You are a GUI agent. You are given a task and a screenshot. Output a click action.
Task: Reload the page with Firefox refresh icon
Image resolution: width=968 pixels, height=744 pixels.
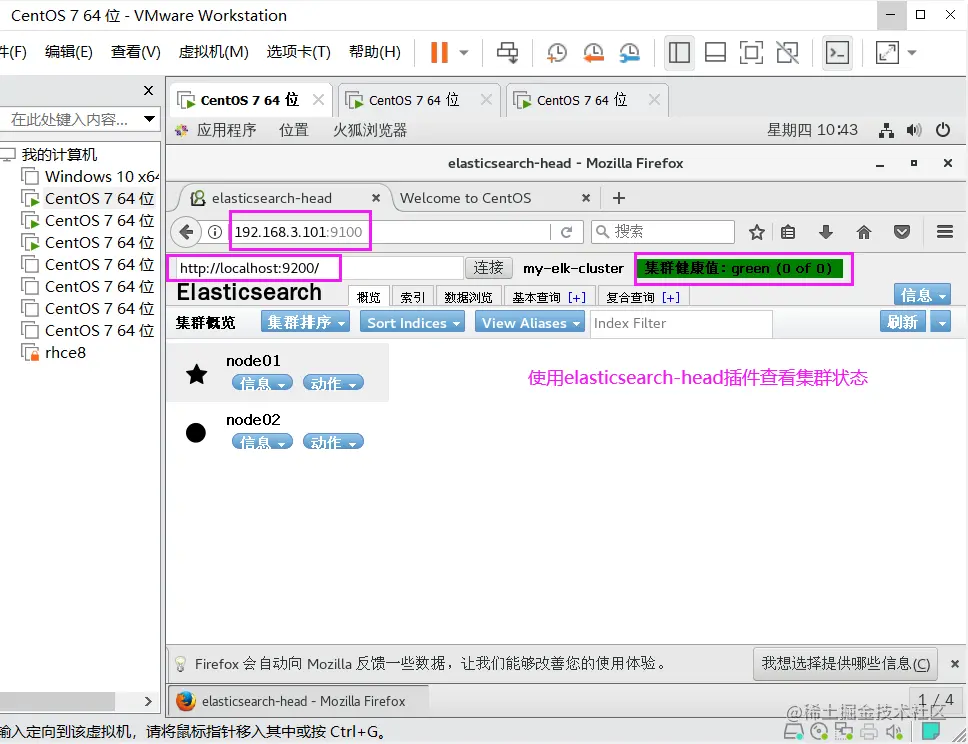click(566, 232)
